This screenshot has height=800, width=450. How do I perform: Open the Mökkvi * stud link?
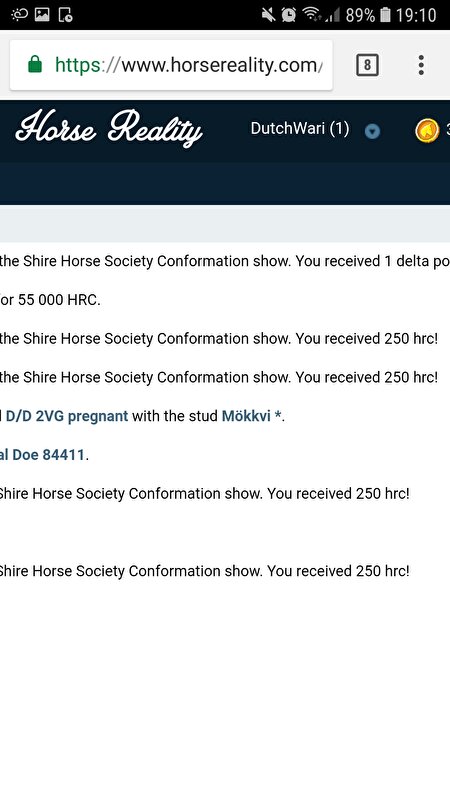[x=252, y=416]
